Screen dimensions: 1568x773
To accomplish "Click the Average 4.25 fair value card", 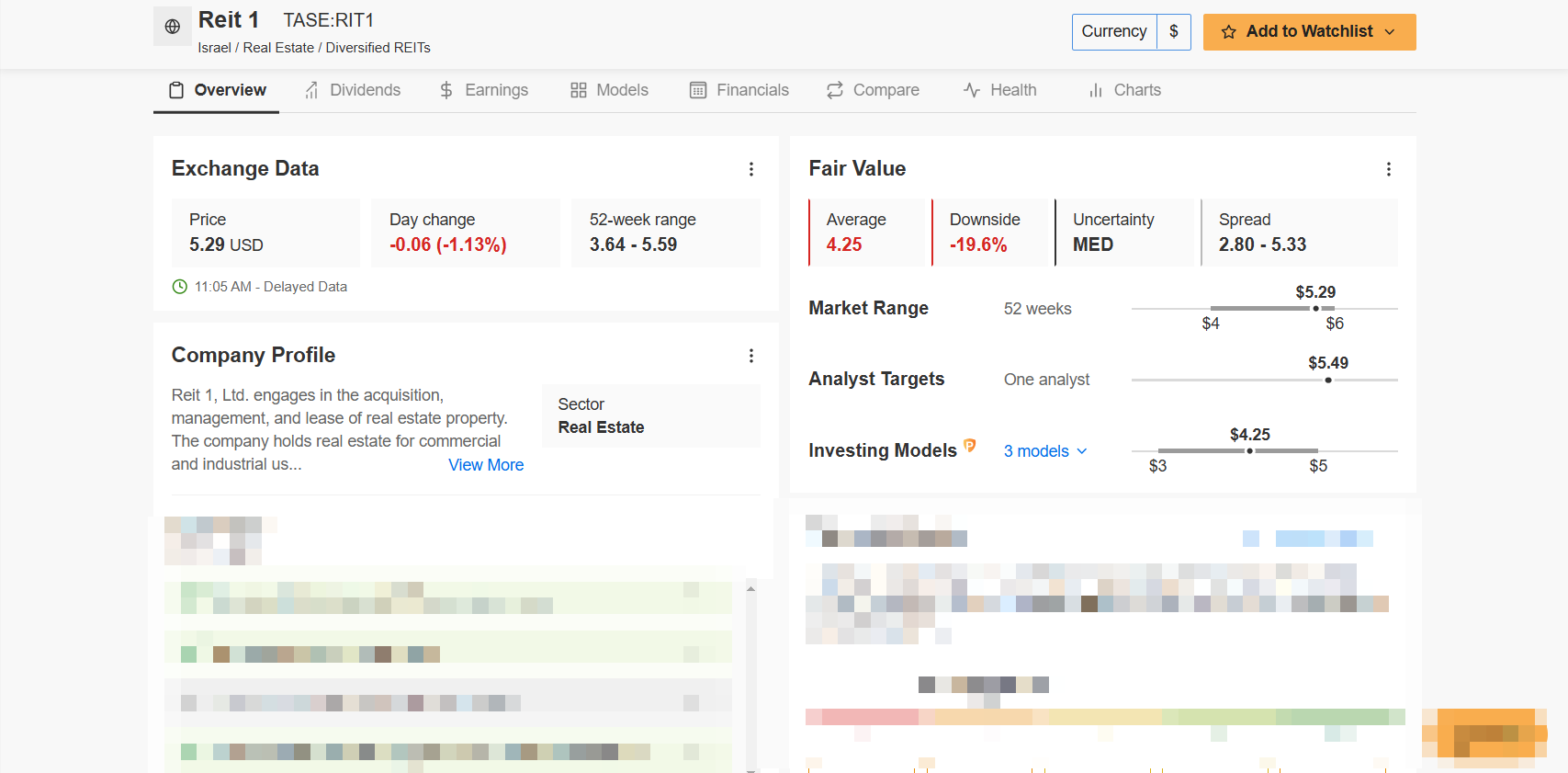I will pos(867,233).
